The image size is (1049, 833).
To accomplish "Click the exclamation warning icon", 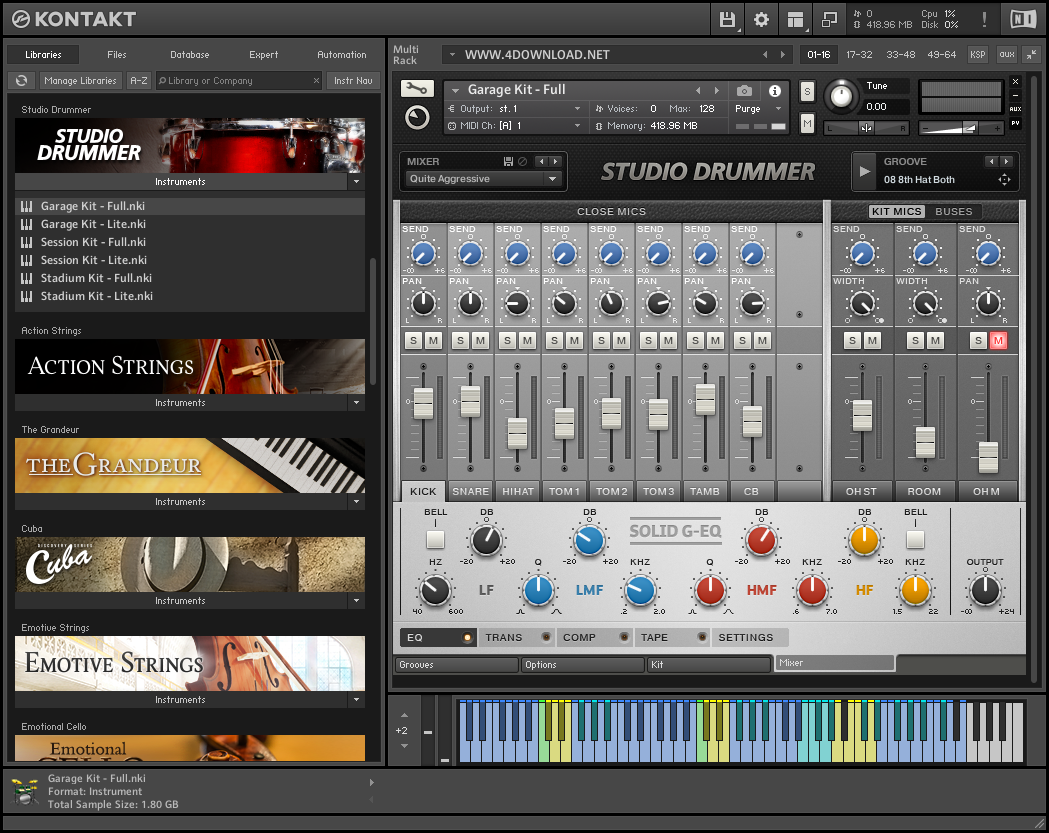I will click(x=984, y=19).
